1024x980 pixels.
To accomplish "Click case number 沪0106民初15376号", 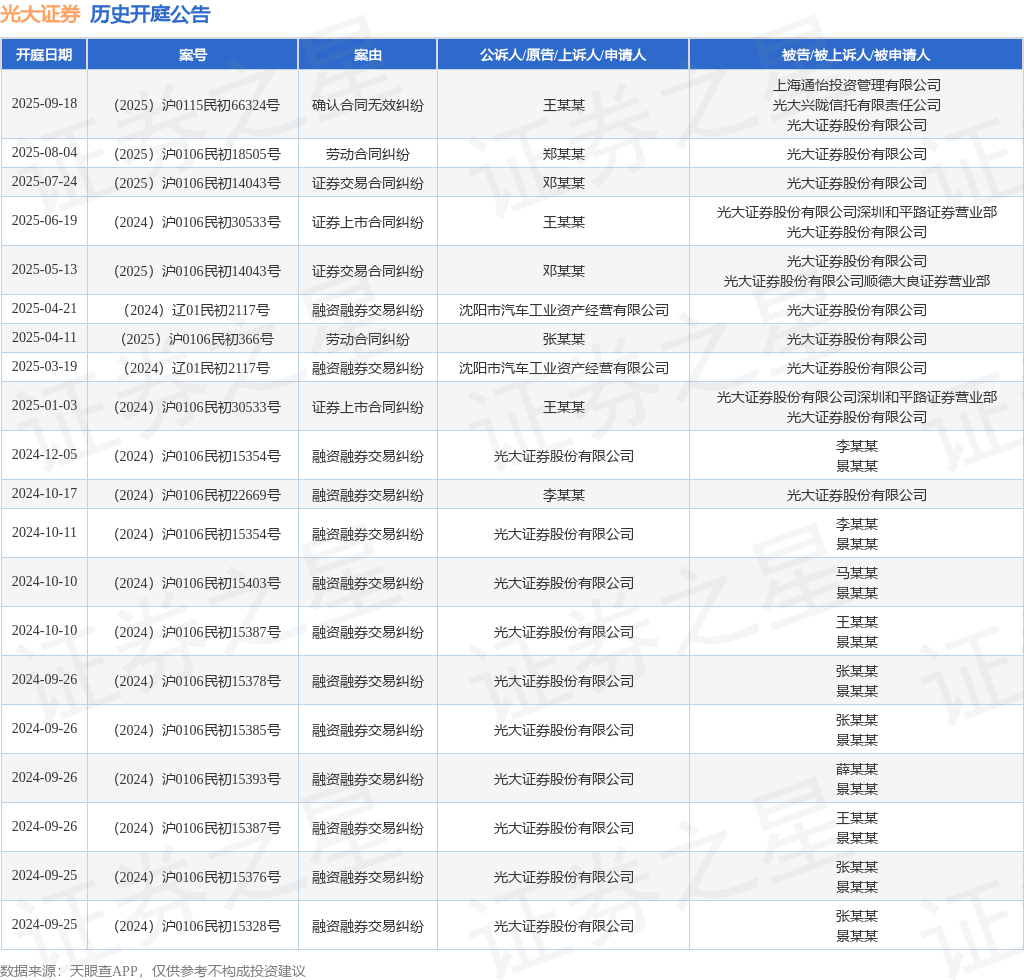I will [x=197, y=877].
